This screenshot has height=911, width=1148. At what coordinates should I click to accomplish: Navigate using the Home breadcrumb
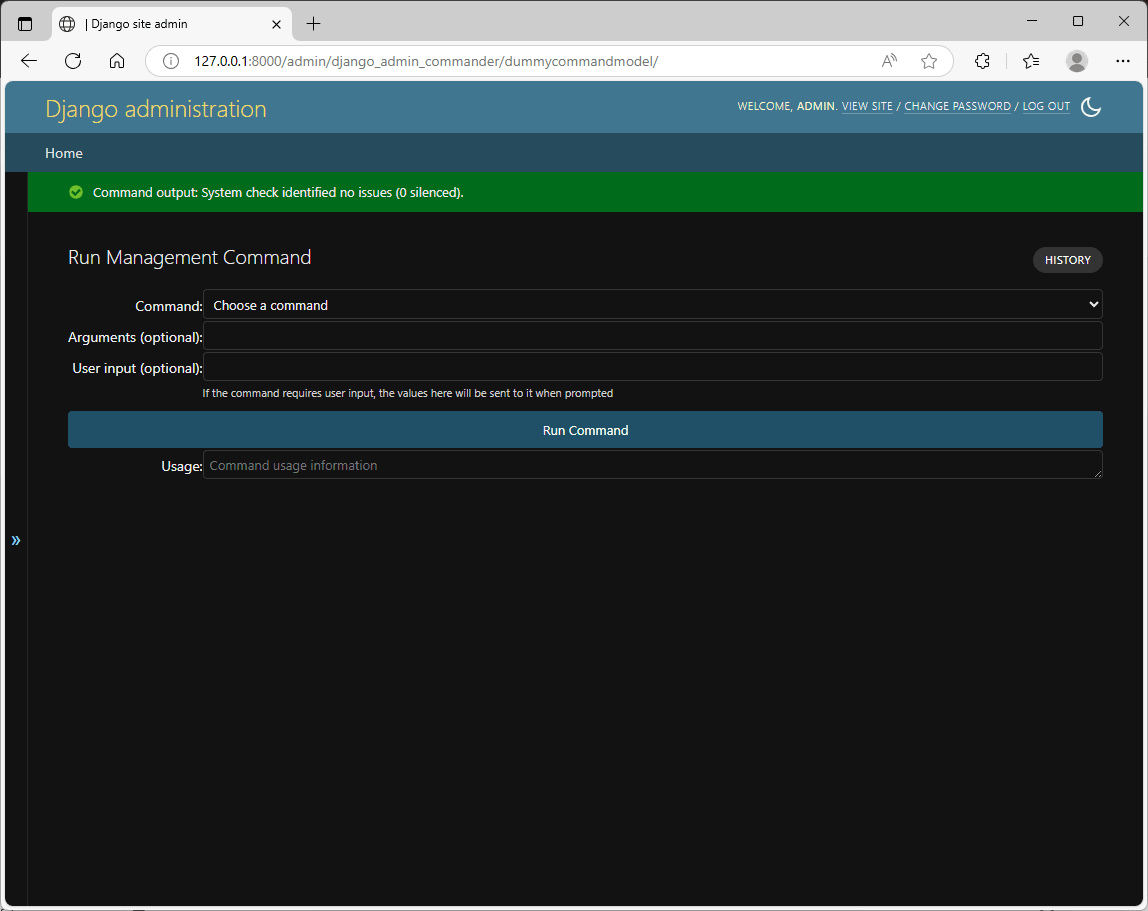[63, 152]
